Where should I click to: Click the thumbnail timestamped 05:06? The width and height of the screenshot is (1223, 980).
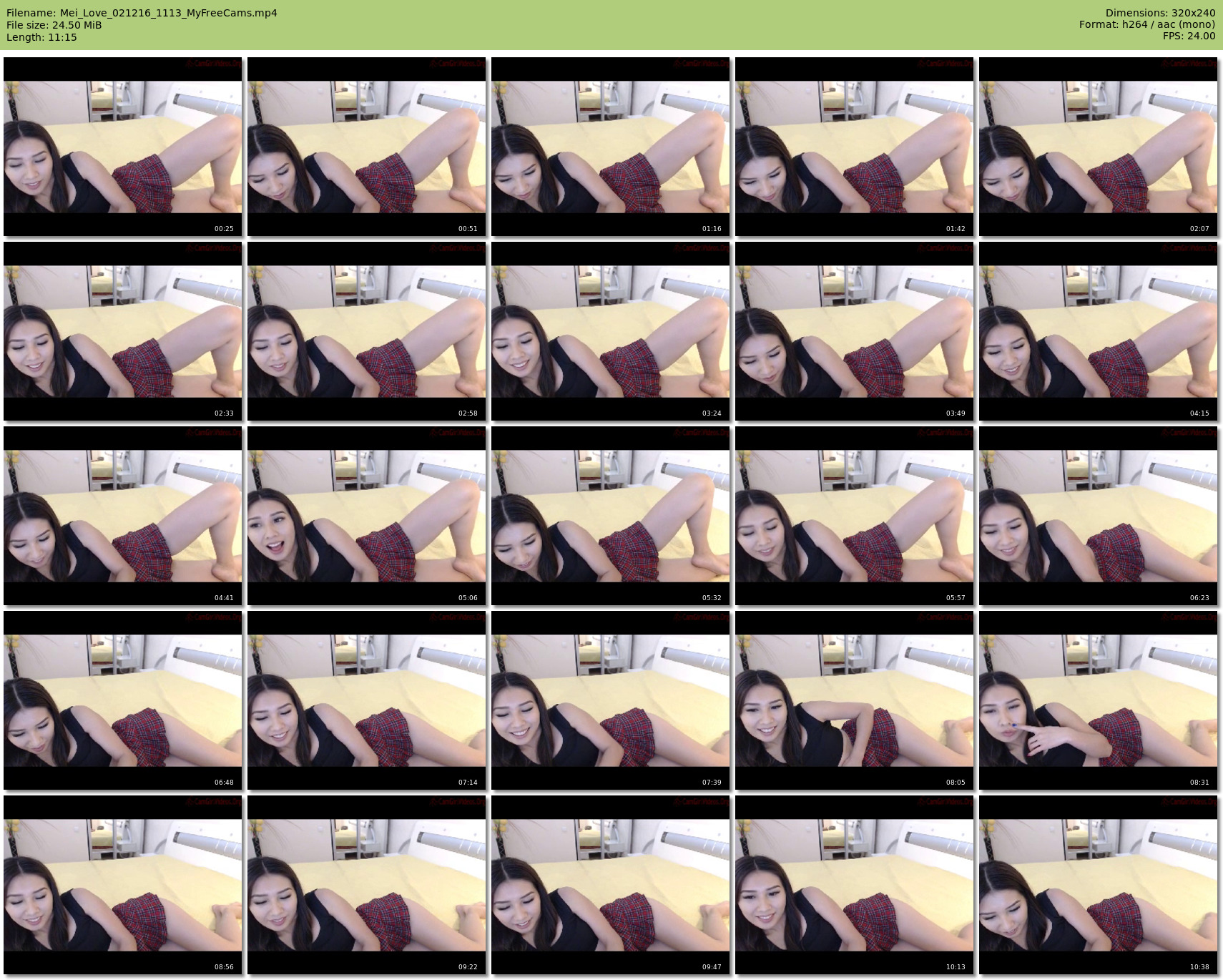tap(367, 516)
